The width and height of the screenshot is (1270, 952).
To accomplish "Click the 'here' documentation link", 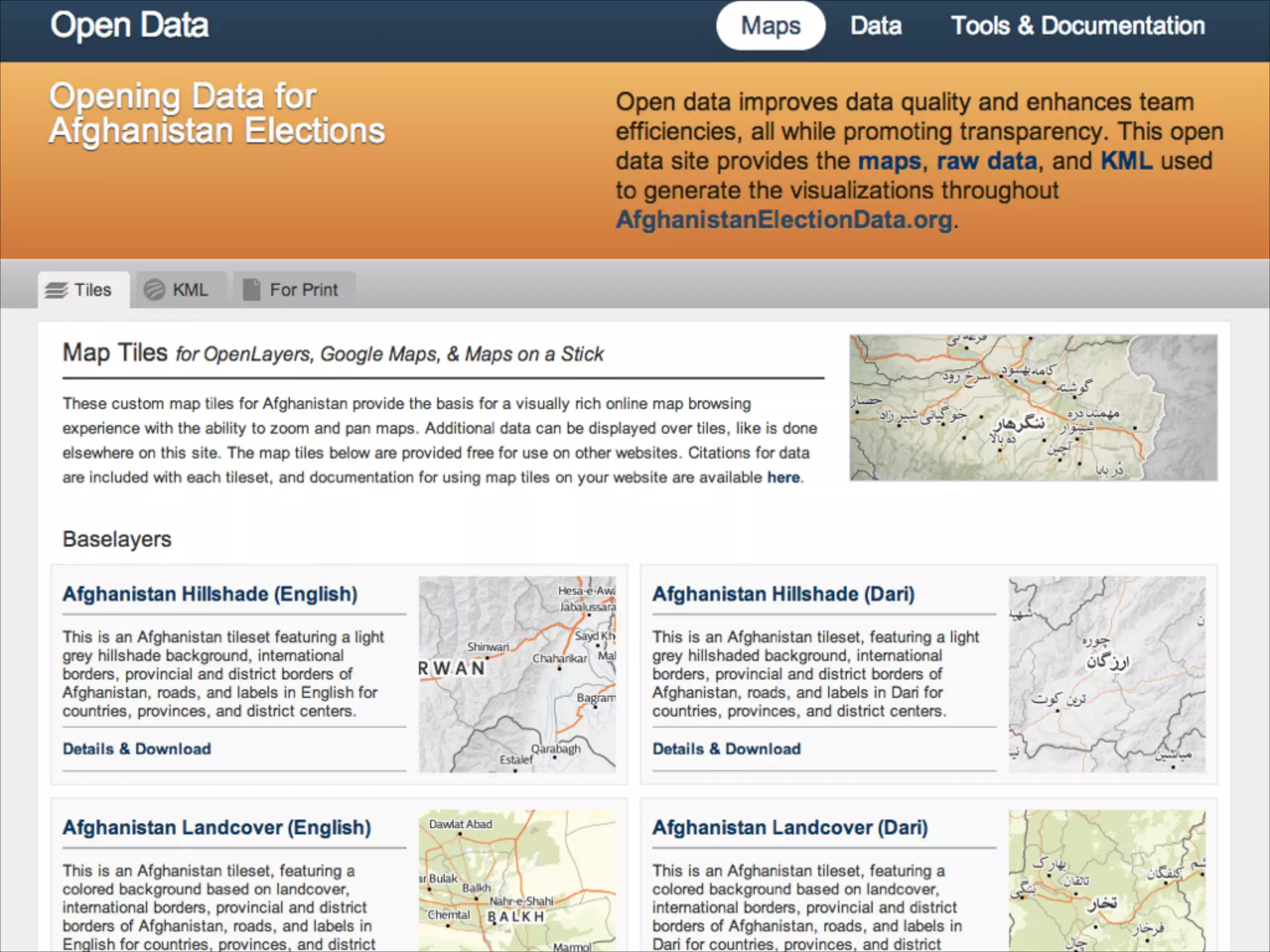I will click(x=783, y=477).
